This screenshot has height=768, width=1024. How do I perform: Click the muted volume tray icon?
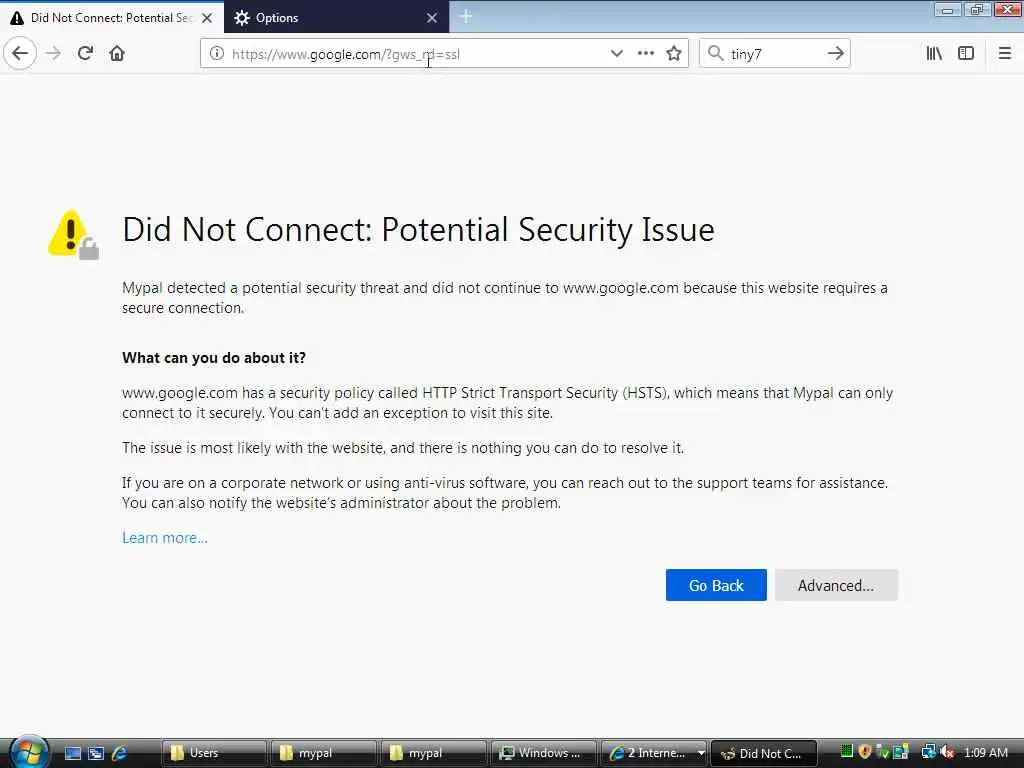(x=948, y=752)
